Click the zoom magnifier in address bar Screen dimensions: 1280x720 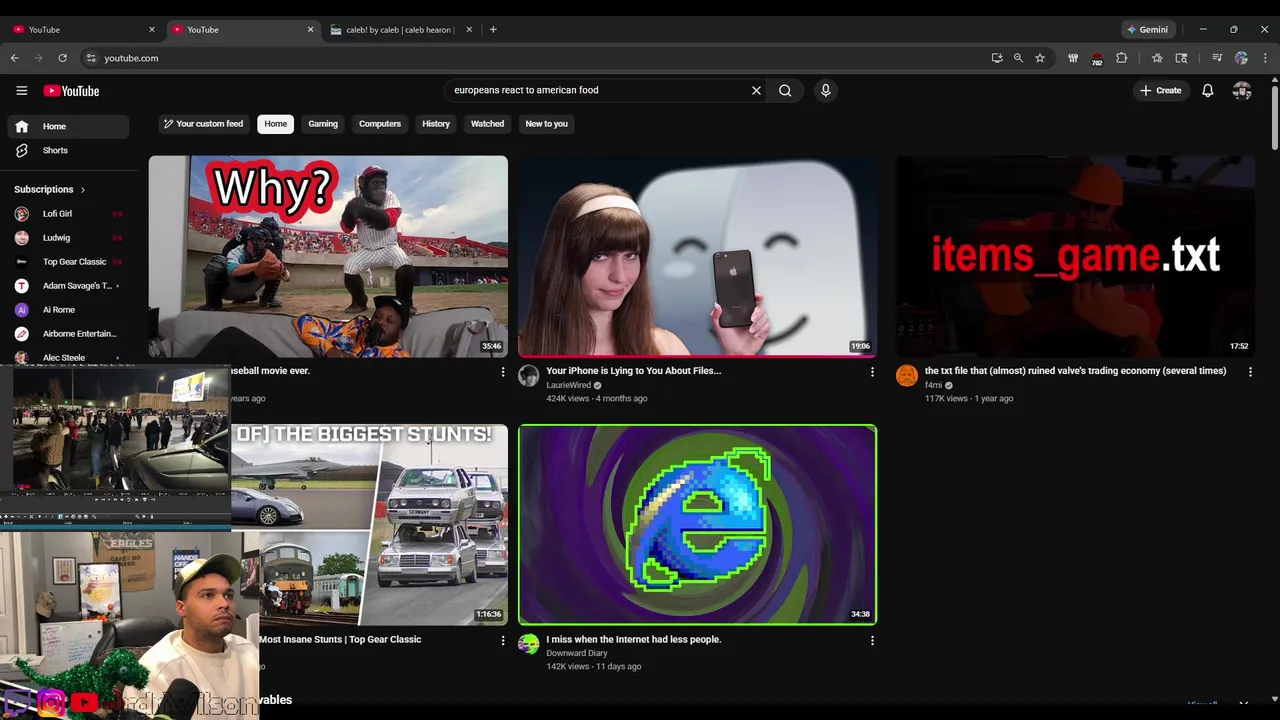(x=1018, y=58)
